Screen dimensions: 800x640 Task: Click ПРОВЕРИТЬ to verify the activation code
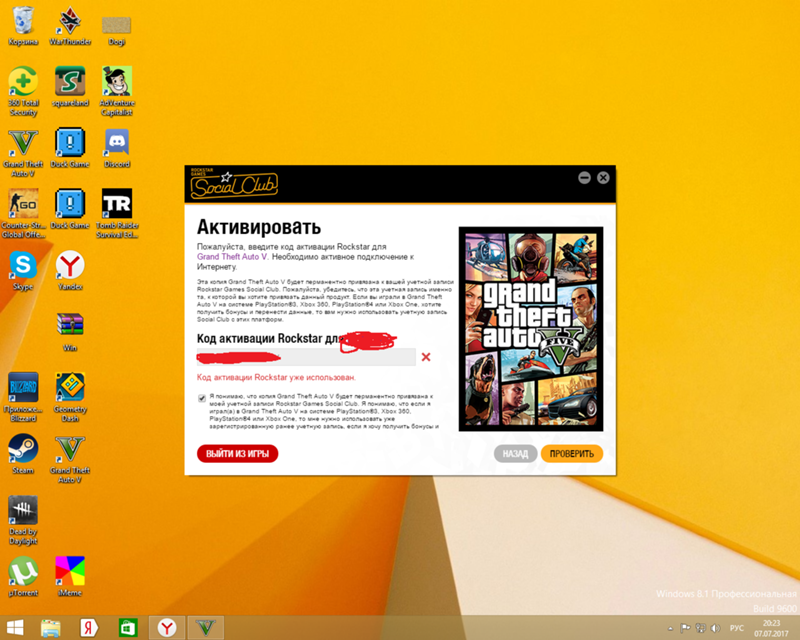(x=571, y=454)
